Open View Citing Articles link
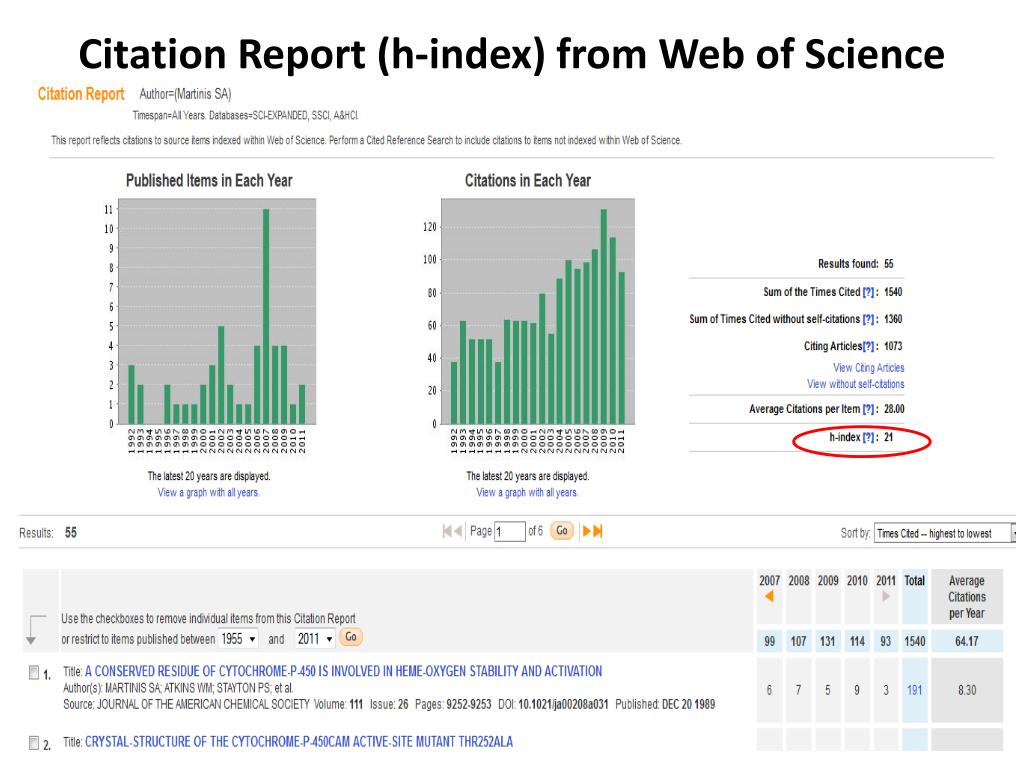1024x768 pixels. [x=869, y=368]
